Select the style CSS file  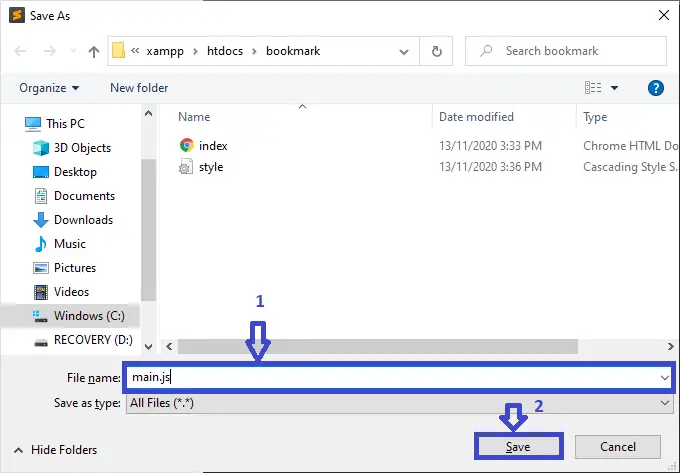coord(211,167)
